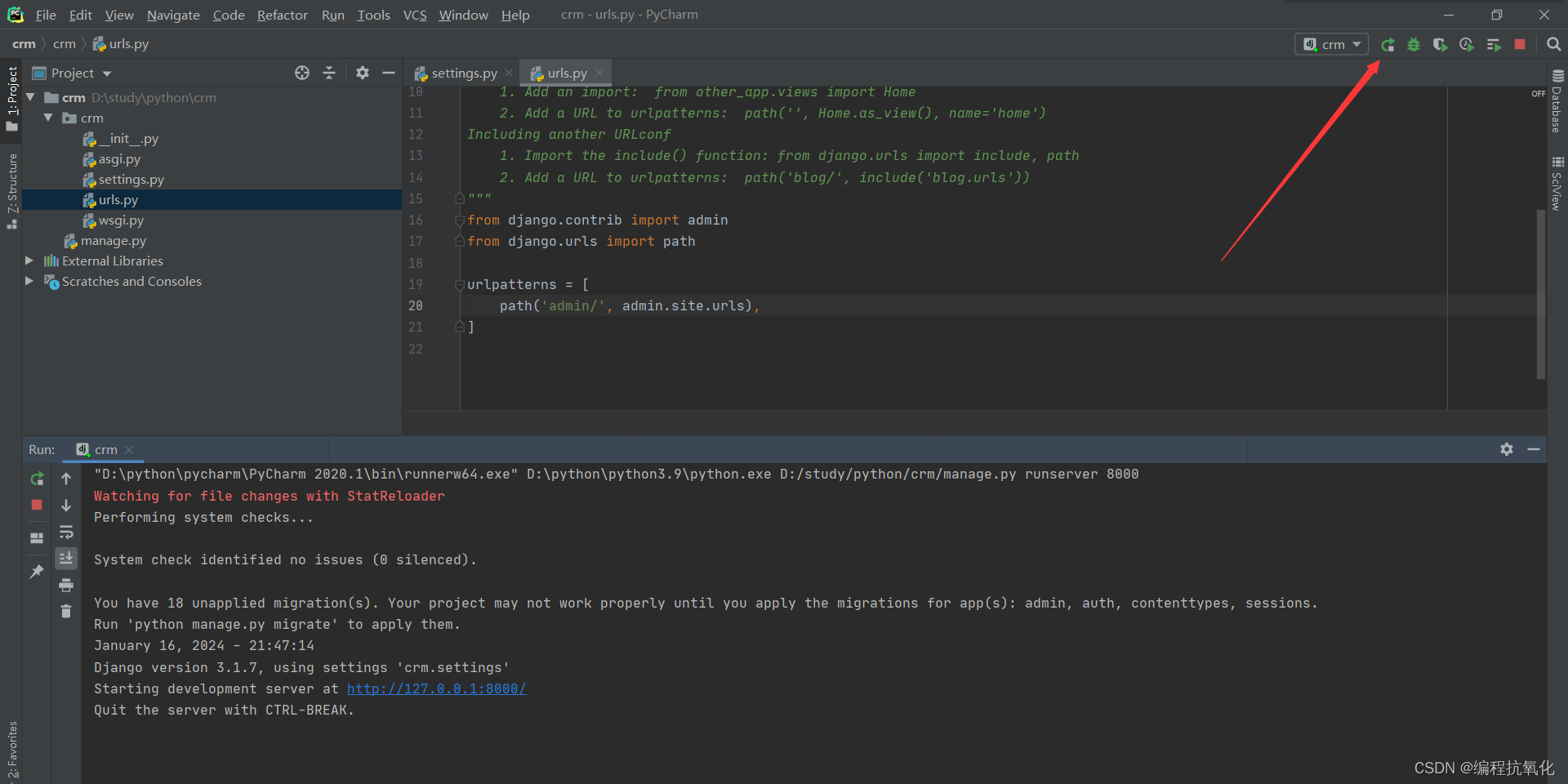
Task: Open the File menu
Action: point(46,15)
